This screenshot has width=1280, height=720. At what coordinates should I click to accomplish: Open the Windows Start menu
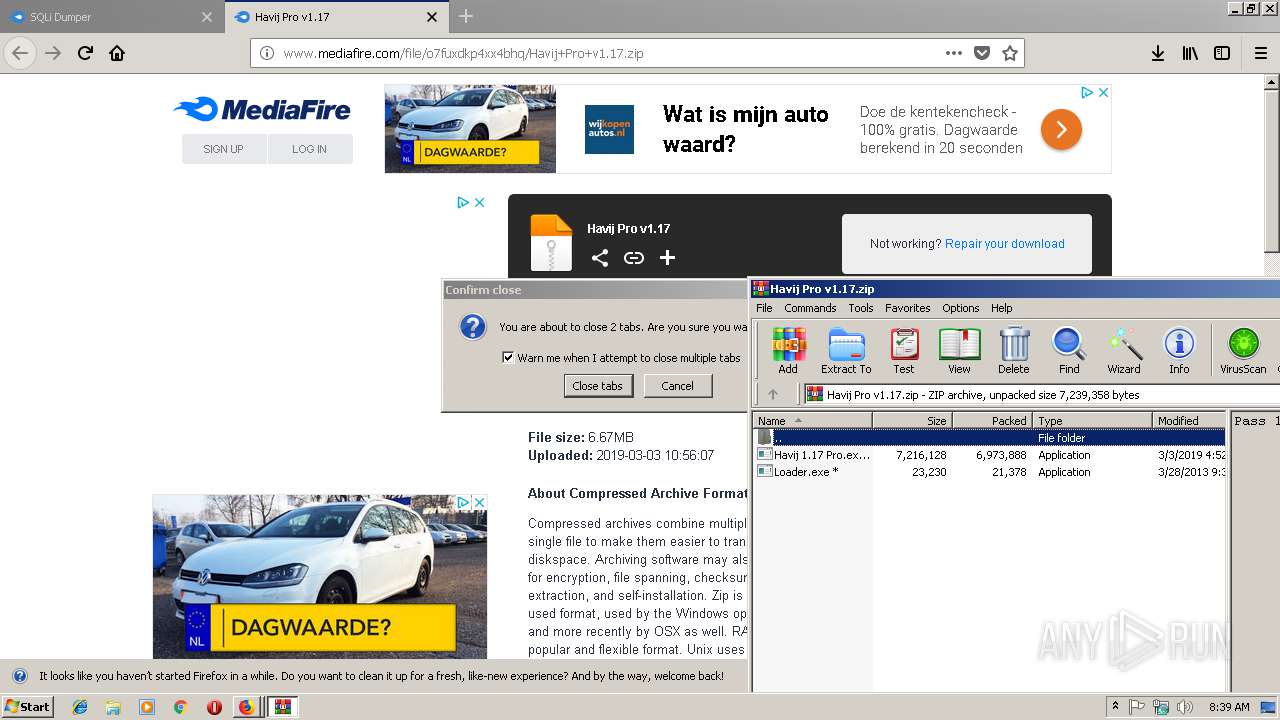(28, 707)
